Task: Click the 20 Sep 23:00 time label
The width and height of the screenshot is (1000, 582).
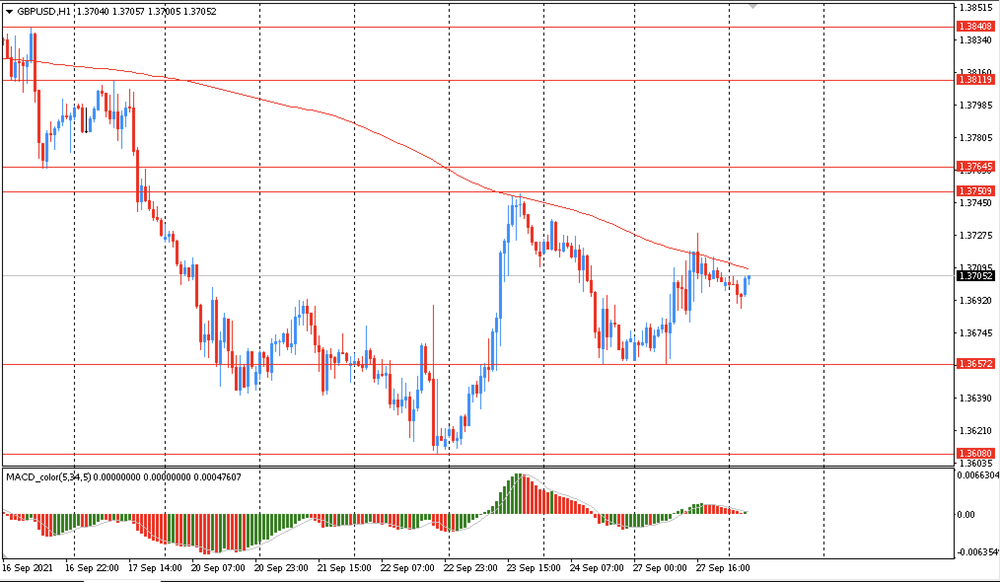Action: tap(281, 568)
